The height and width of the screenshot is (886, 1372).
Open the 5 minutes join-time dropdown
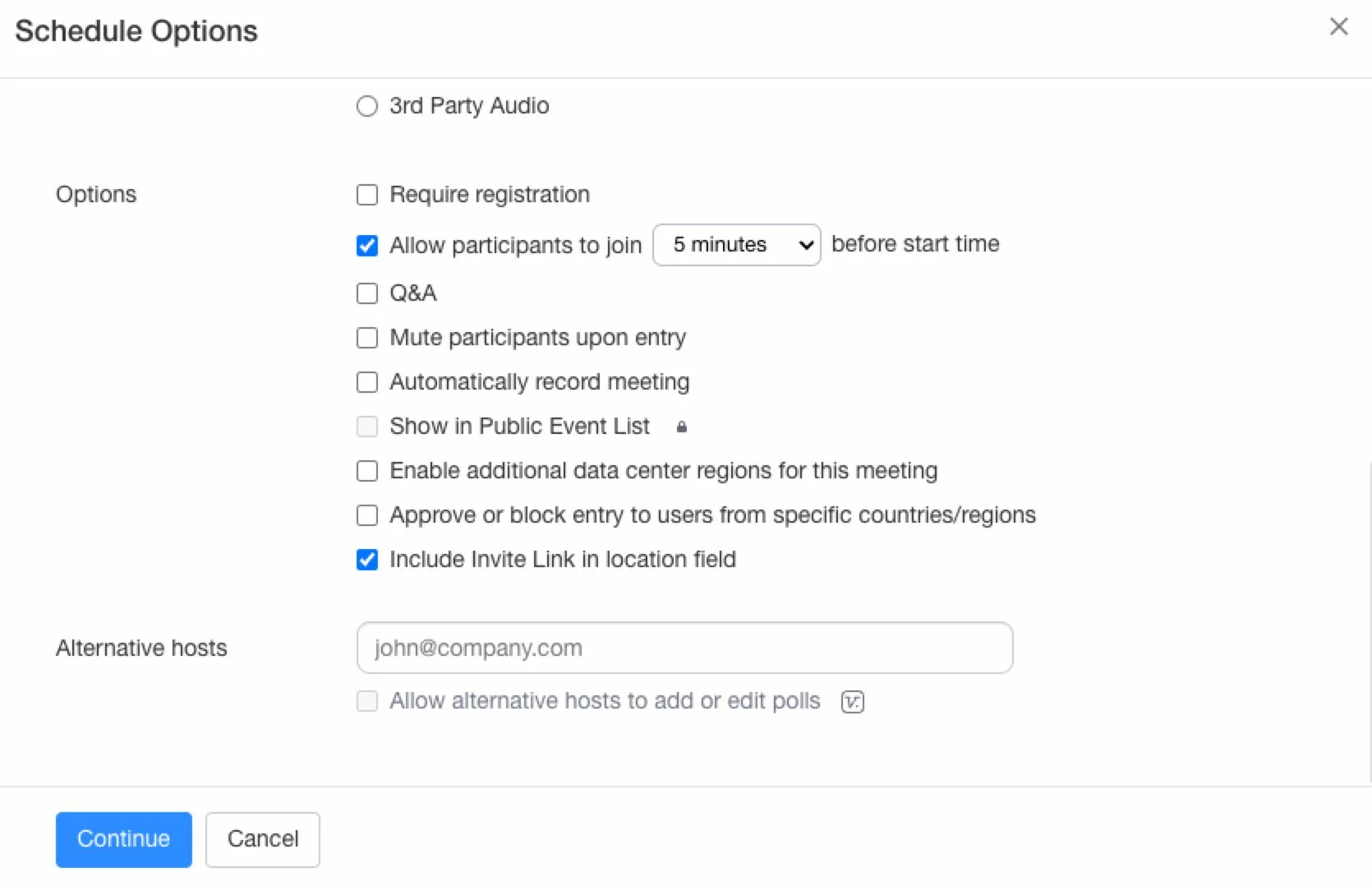pos(736,245)
